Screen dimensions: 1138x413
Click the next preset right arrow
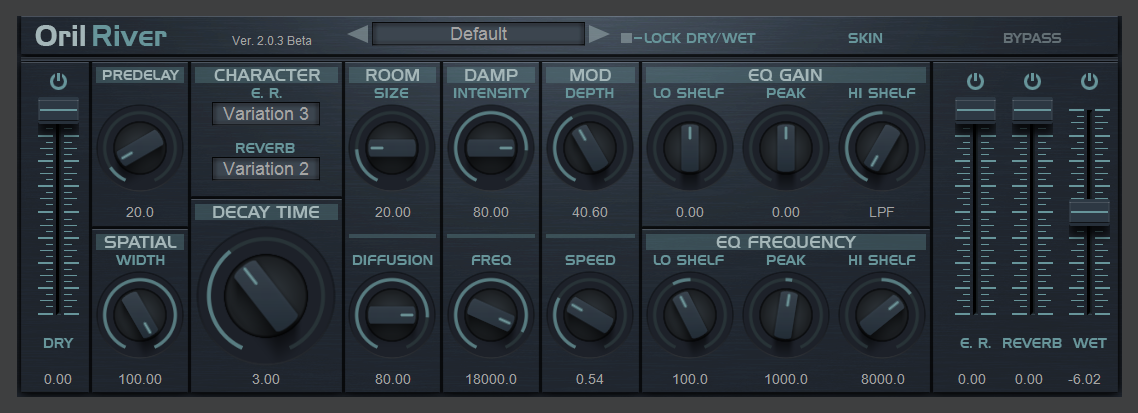coord(598,33)
